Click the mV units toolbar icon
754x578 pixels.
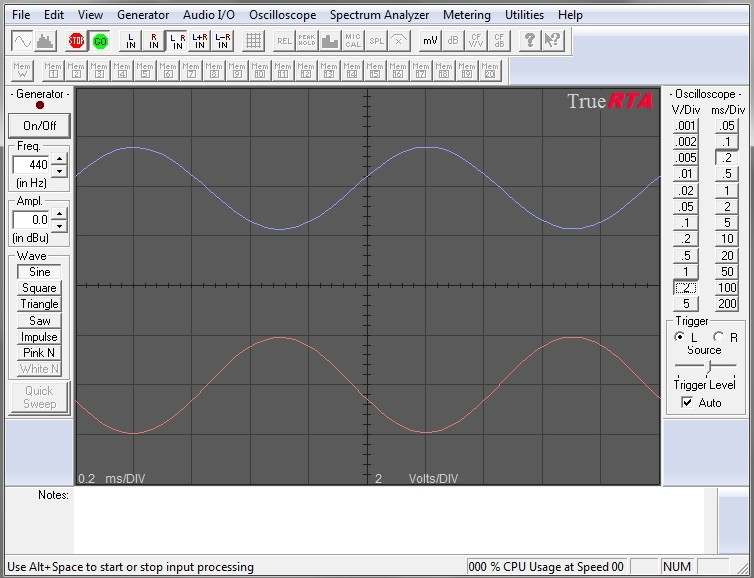[430, 41]
